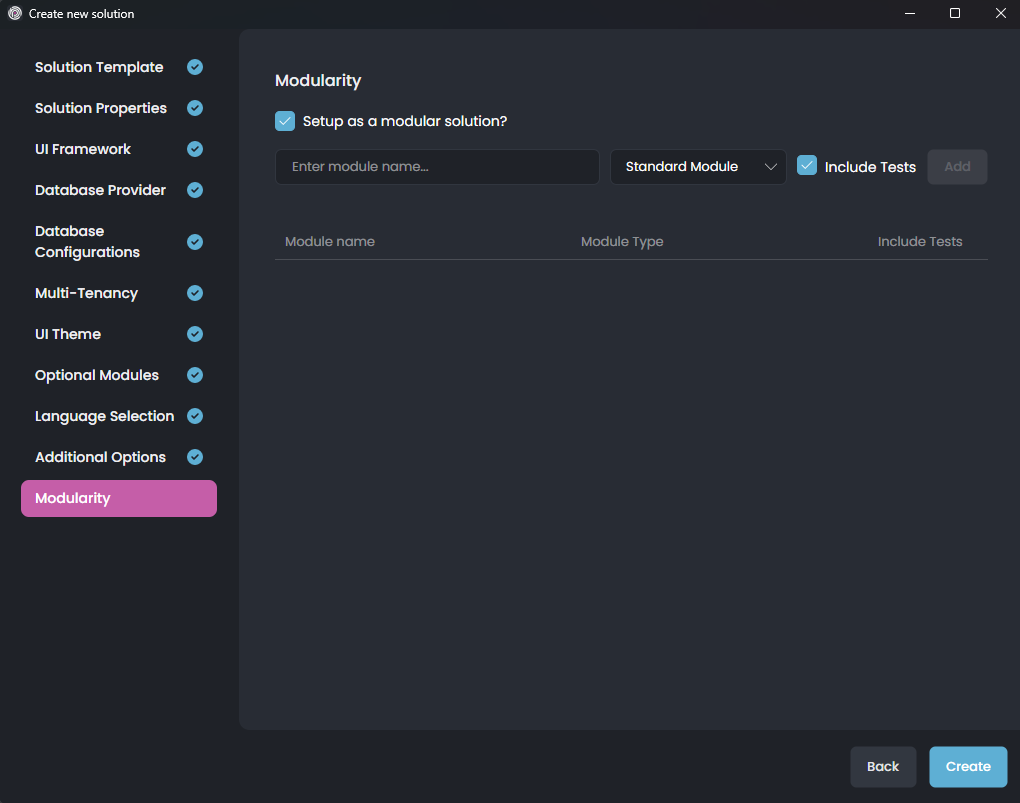Navigate to the Optional Modules step
This screenshot has height=803, width=1020.
tap(96, 374)
